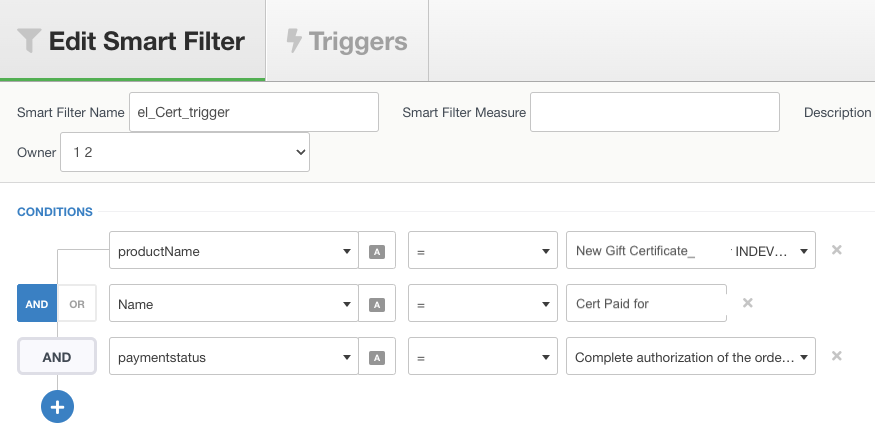Click the 'A' type icon beside Name

coord(377,305)
